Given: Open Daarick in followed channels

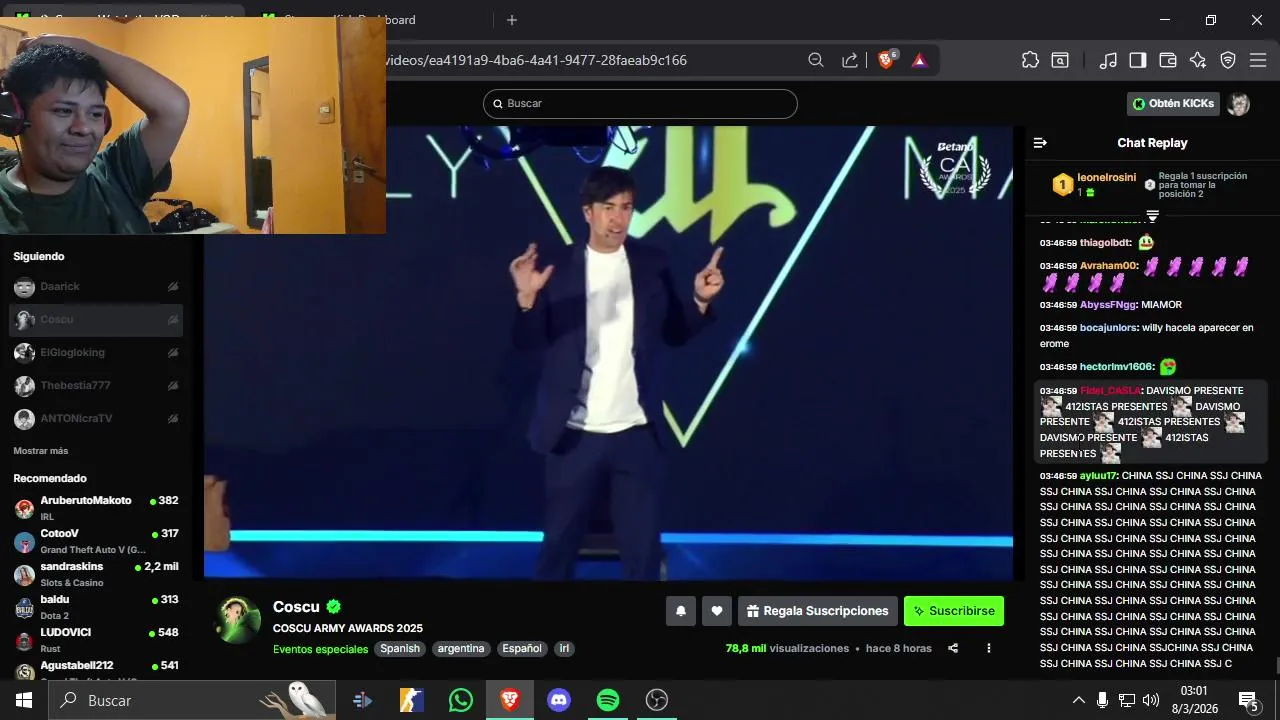Looking at the screenshot, I should coord(96,287).
